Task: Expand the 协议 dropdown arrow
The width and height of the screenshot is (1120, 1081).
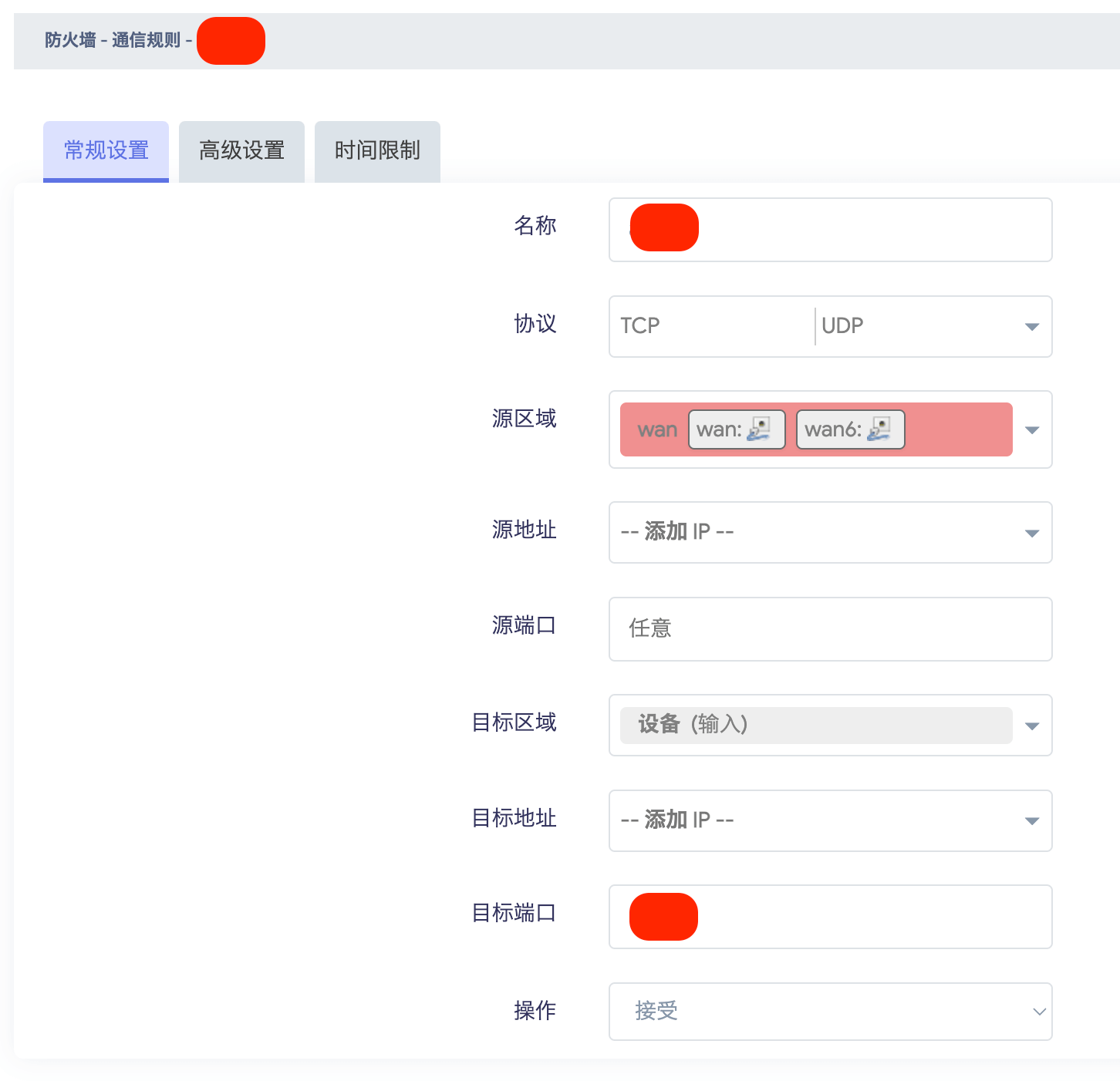Action: point(1031,327)
